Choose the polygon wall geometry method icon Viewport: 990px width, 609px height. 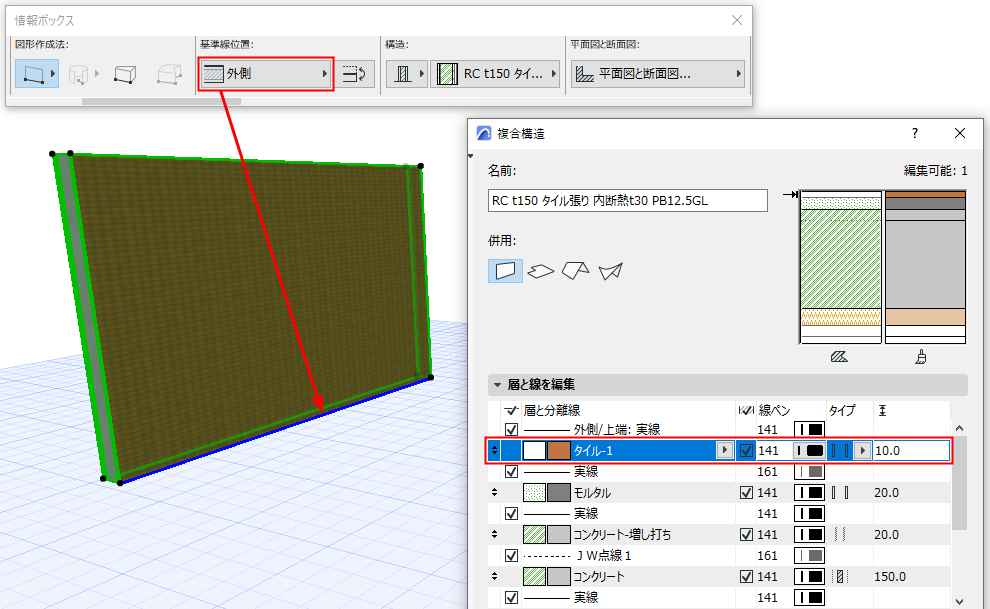(x=169, y=74)
